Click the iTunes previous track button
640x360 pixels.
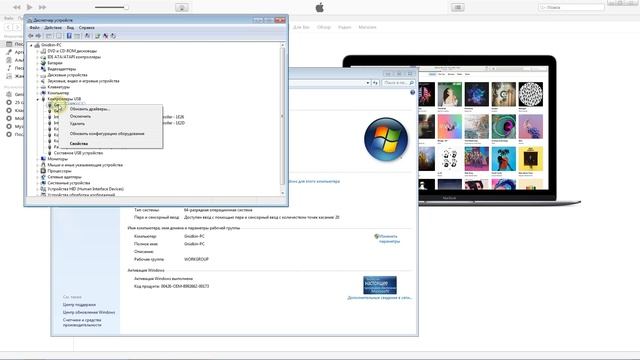[16, 7]
